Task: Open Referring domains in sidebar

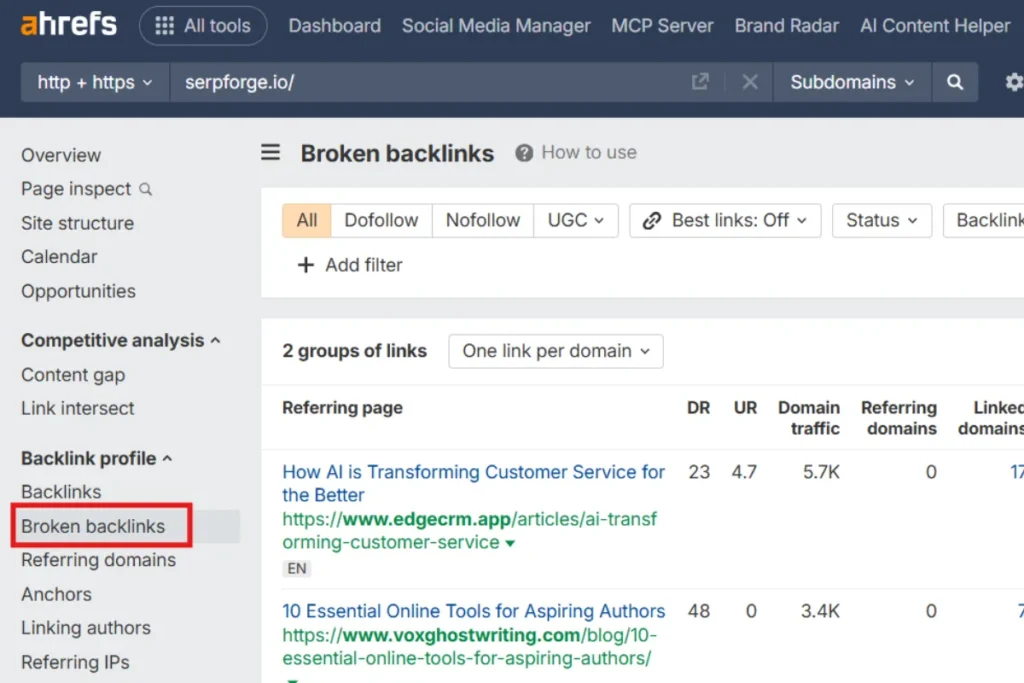Action: click(x=98, y=560)
